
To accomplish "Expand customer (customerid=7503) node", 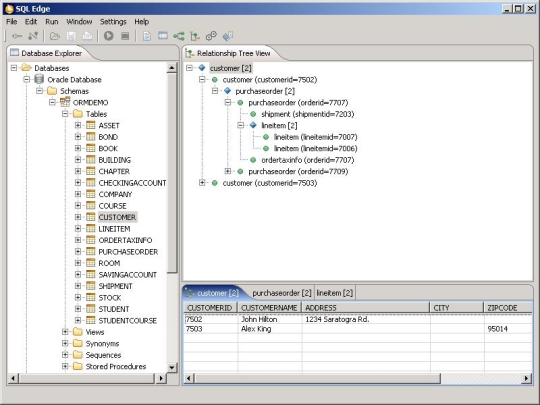I will point(202,183).
